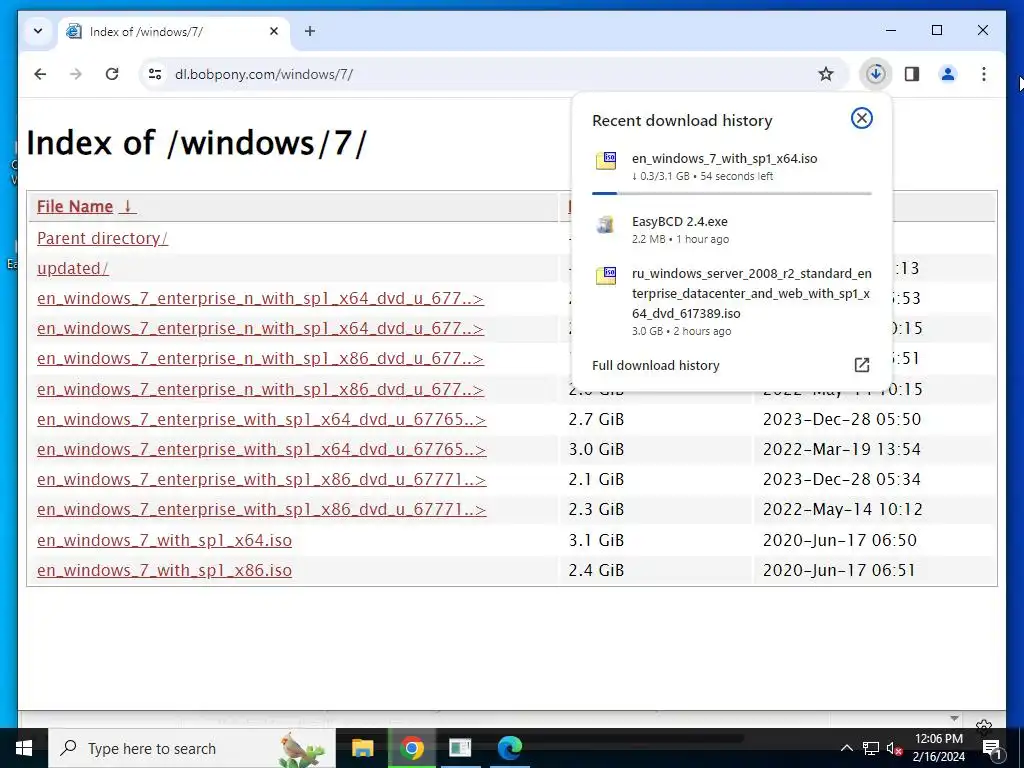Open the updated/ folder link

tap(72, 268)
